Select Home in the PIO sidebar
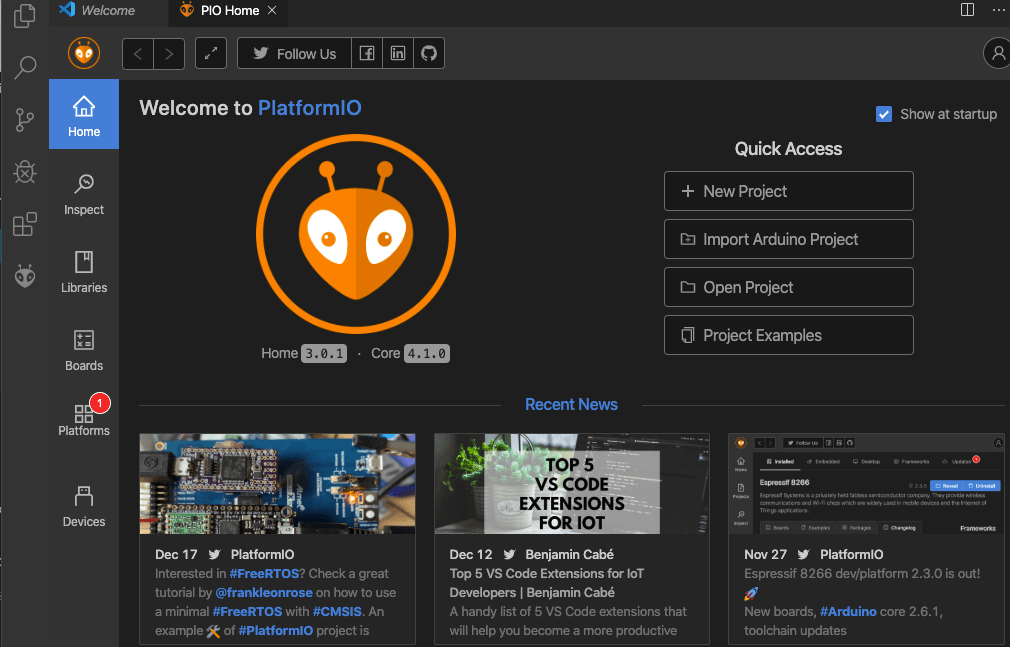This screenshot has width=1010, height=647. tap(84, 115)
